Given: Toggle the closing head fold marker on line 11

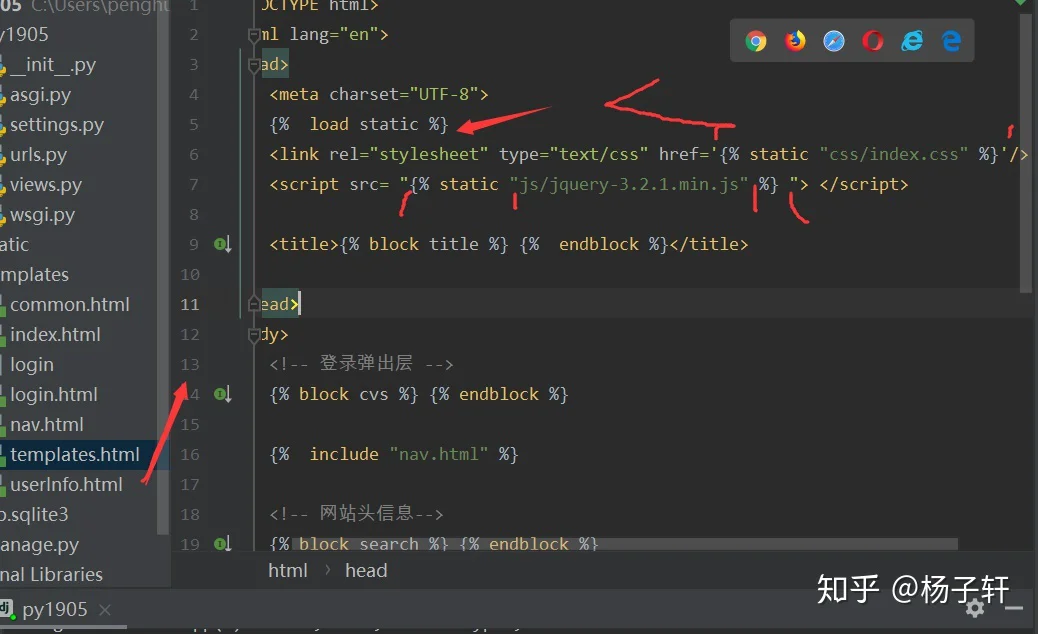Looking at the screenshot, I should 254,304.
